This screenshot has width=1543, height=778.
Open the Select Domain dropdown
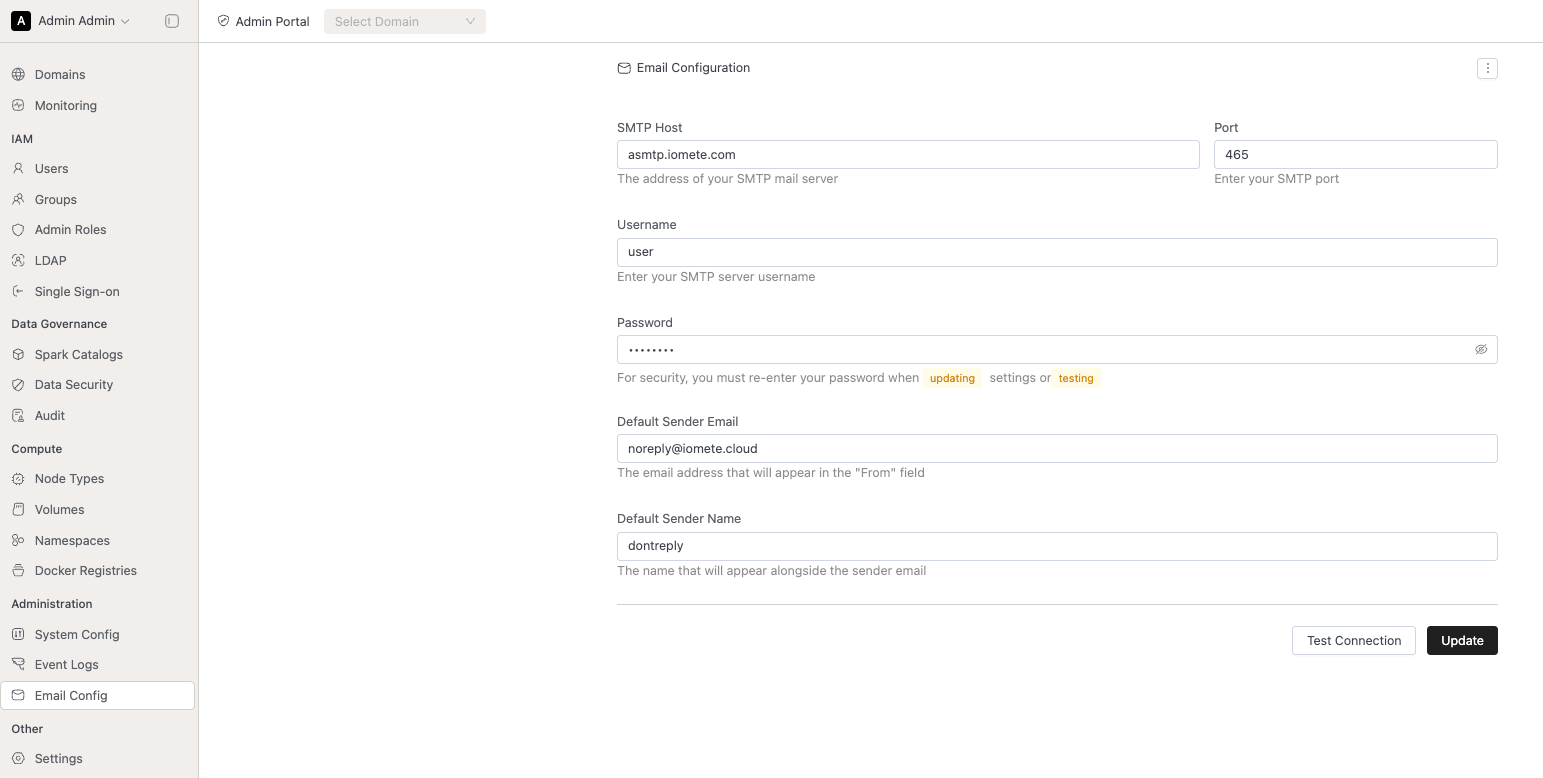[x=405, y=21]
